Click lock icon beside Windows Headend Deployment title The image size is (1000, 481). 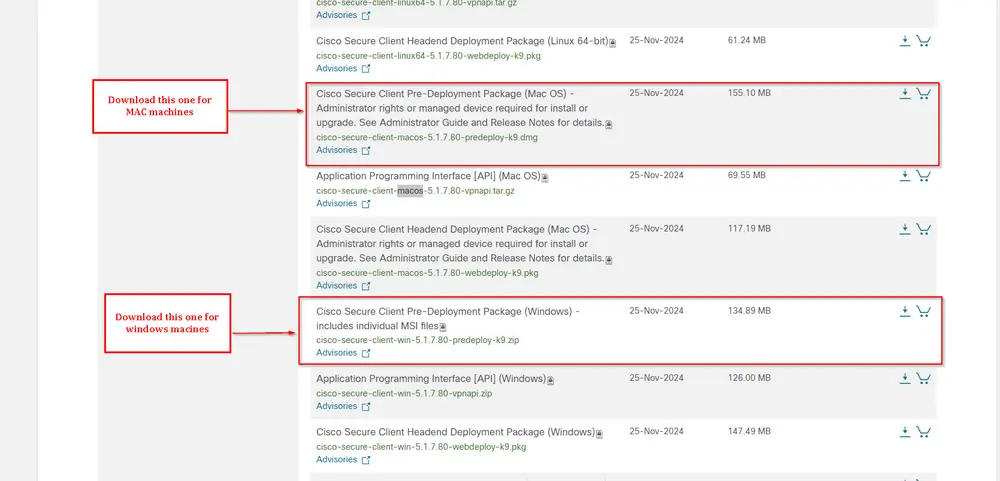(x=599, y=434)
